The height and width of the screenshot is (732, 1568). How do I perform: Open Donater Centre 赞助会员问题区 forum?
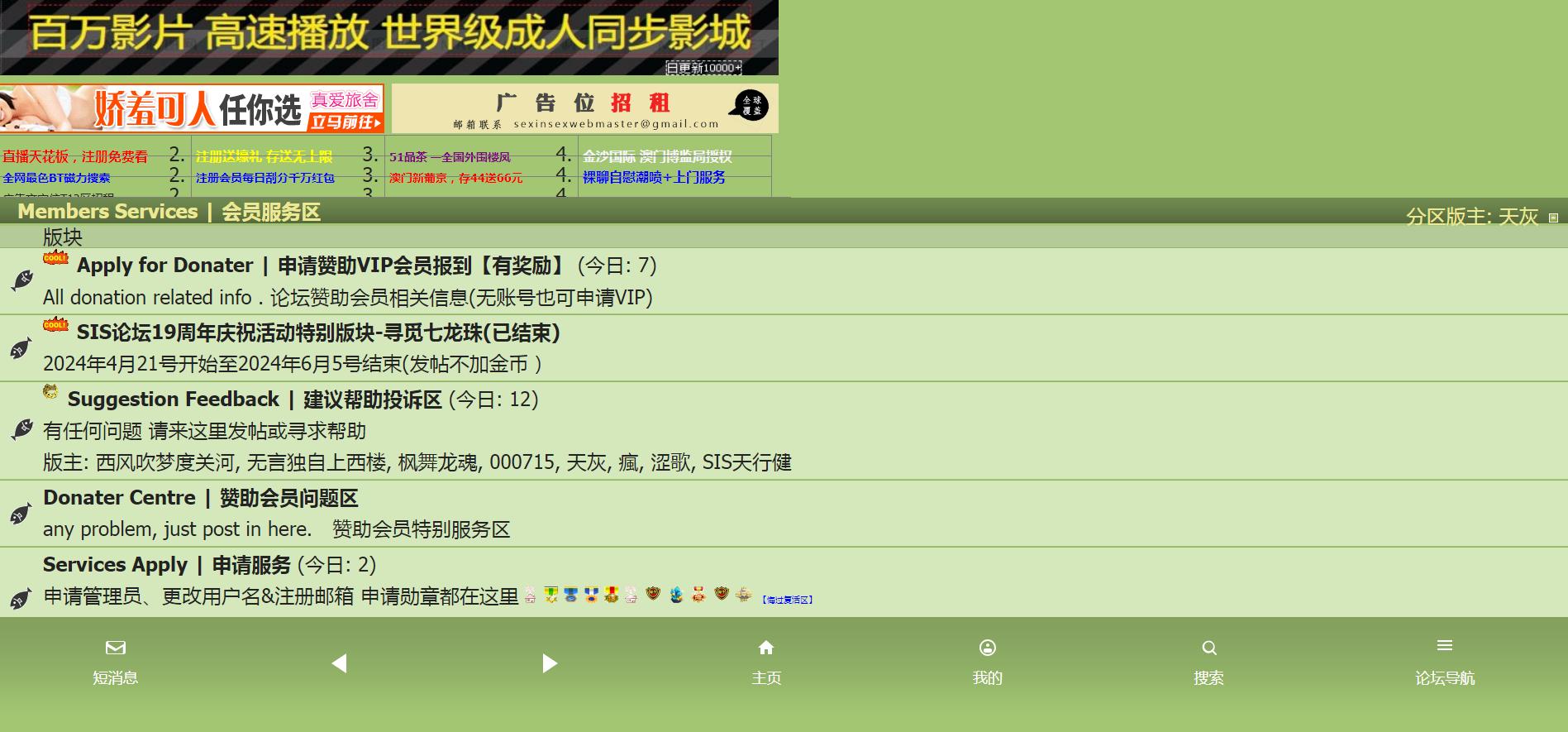tap(200, 498)
